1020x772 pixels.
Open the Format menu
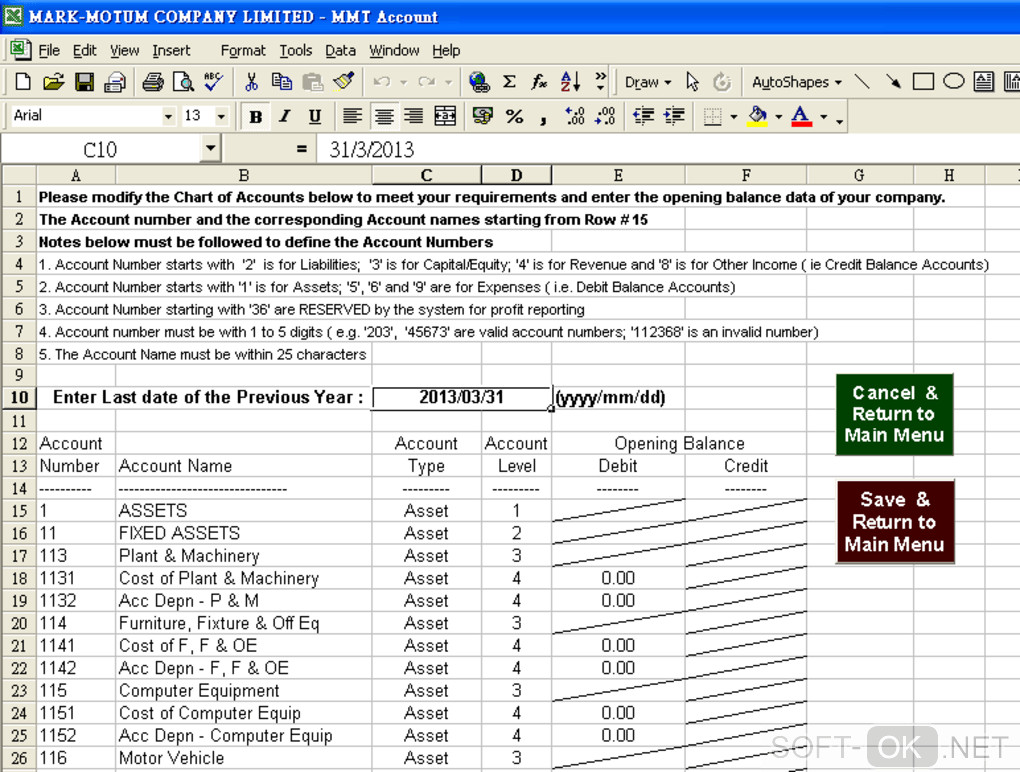243,50
